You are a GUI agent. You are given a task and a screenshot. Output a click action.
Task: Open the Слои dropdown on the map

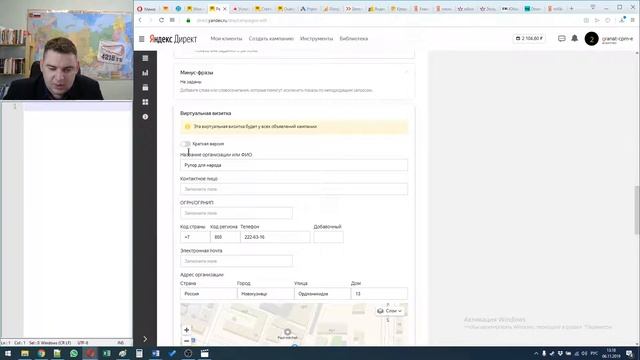390,311
